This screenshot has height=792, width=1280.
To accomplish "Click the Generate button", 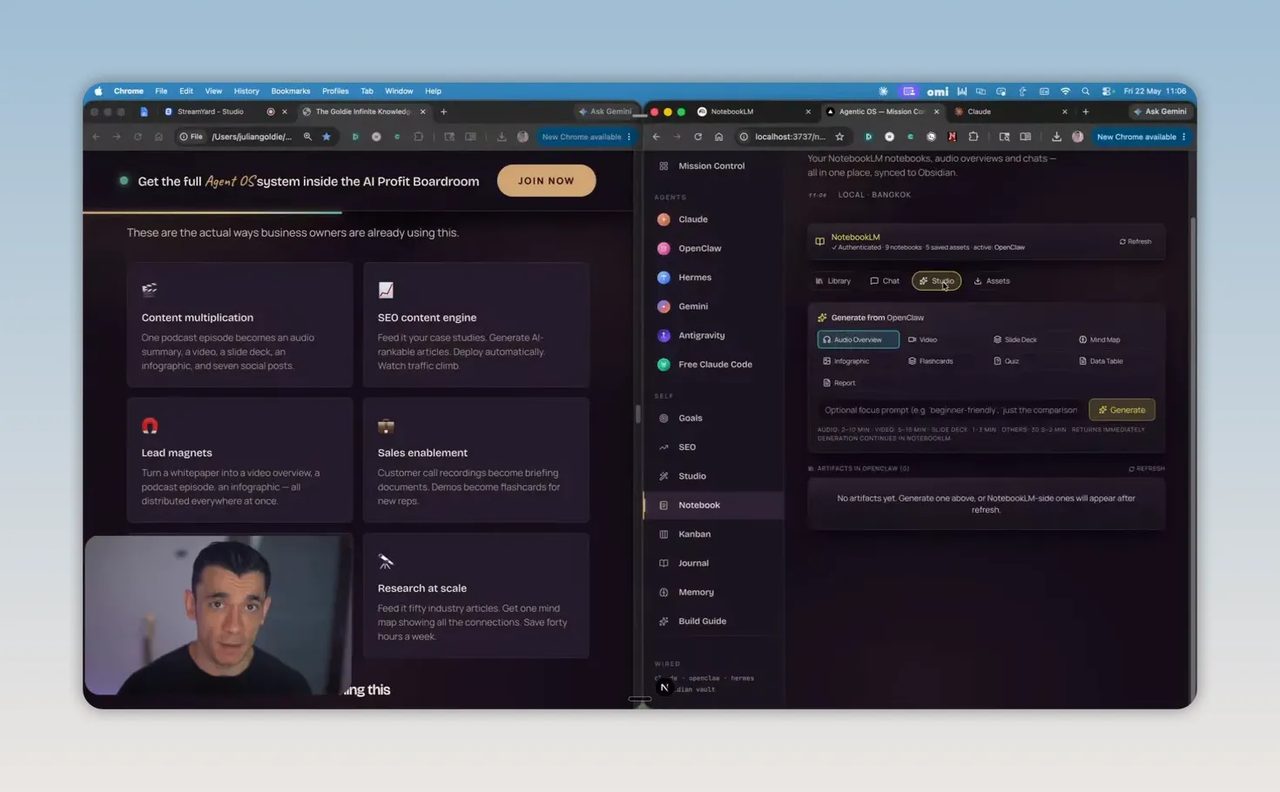I will click(x=1122, y=410).
